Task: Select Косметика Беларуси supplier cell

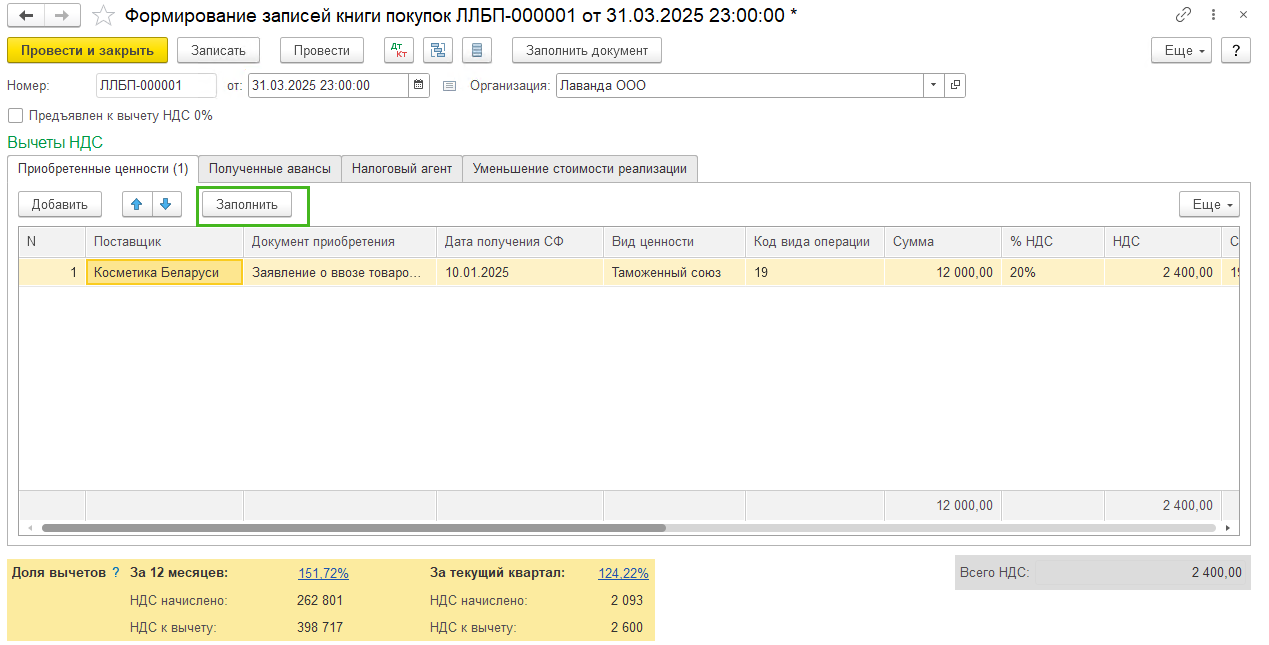Action: tap(164, 272)
